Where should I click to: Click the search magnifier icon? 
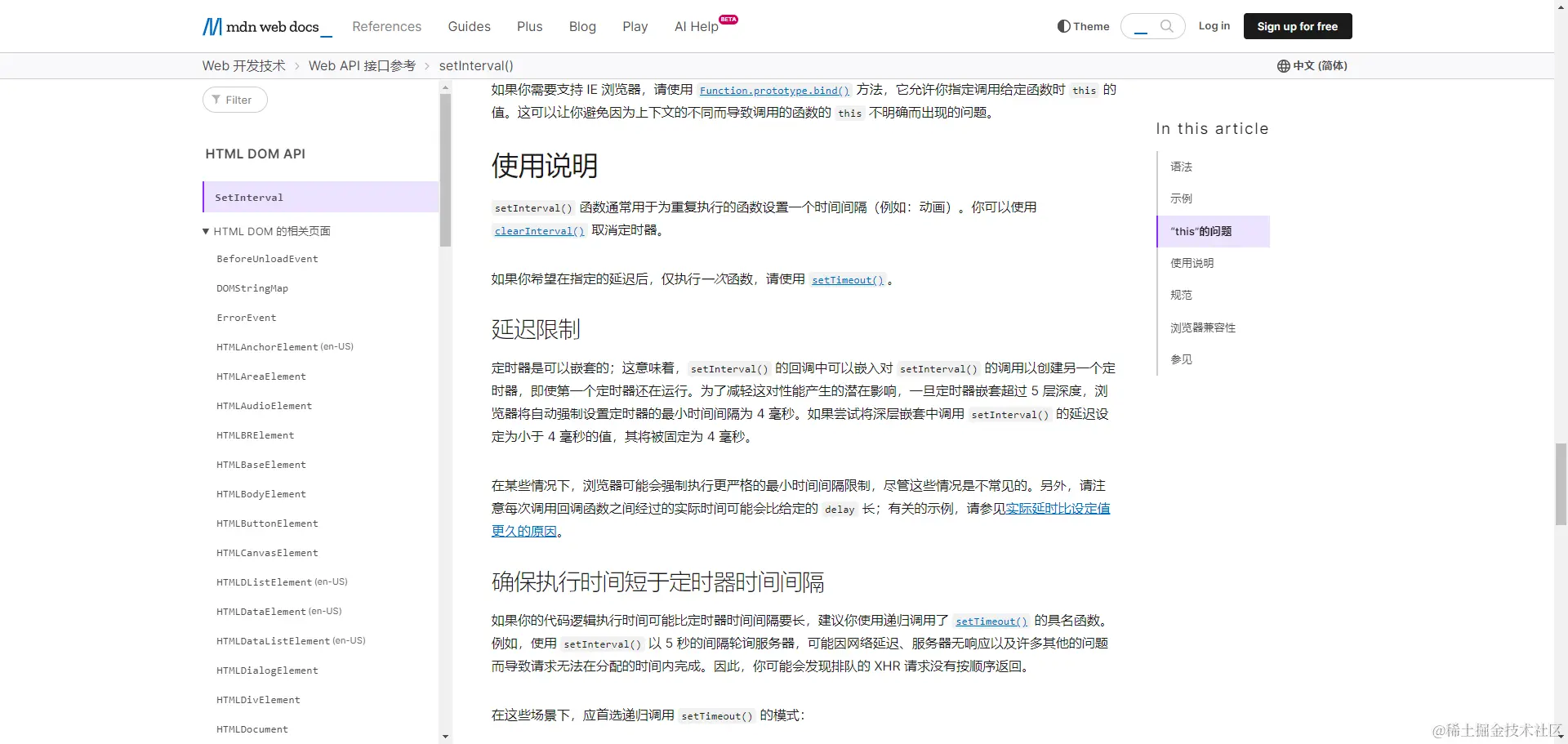tap(1166, 26)
